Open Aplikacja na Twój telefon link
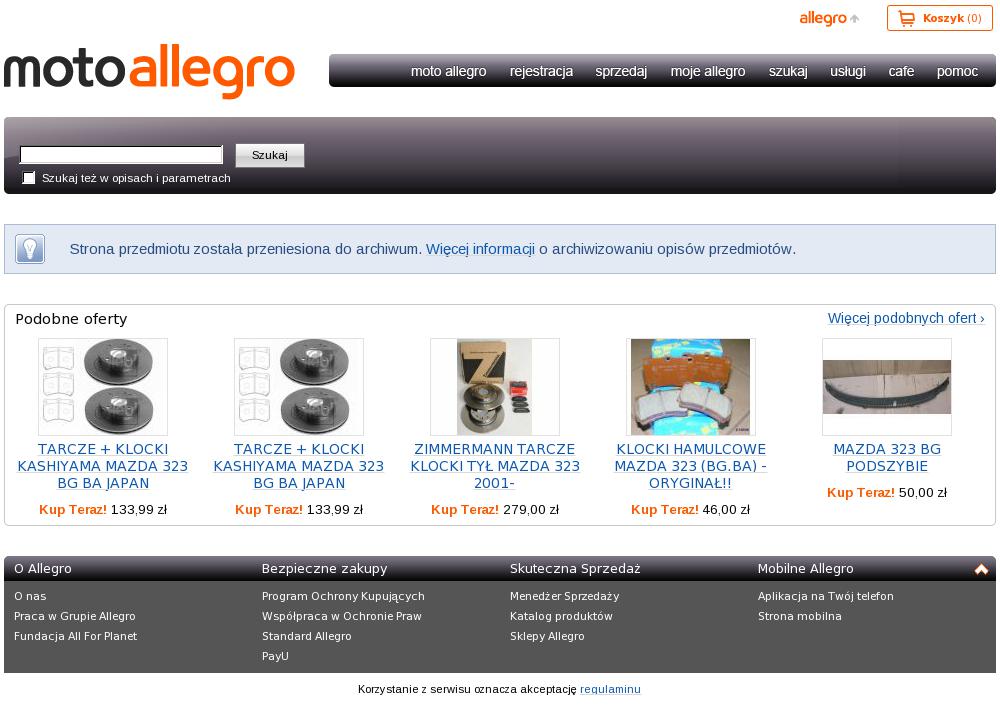This screenshot has height=709, width=1000. tap(825, 596)
